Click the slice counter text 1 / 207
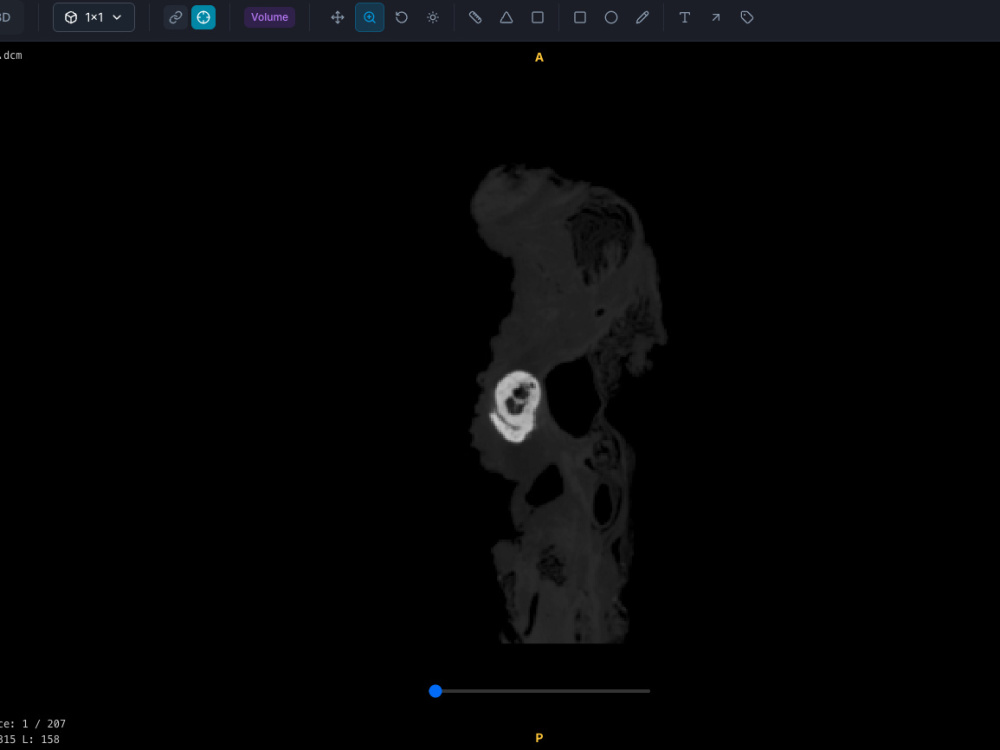This screenshot has height=750, width=1000. point(43,724)
